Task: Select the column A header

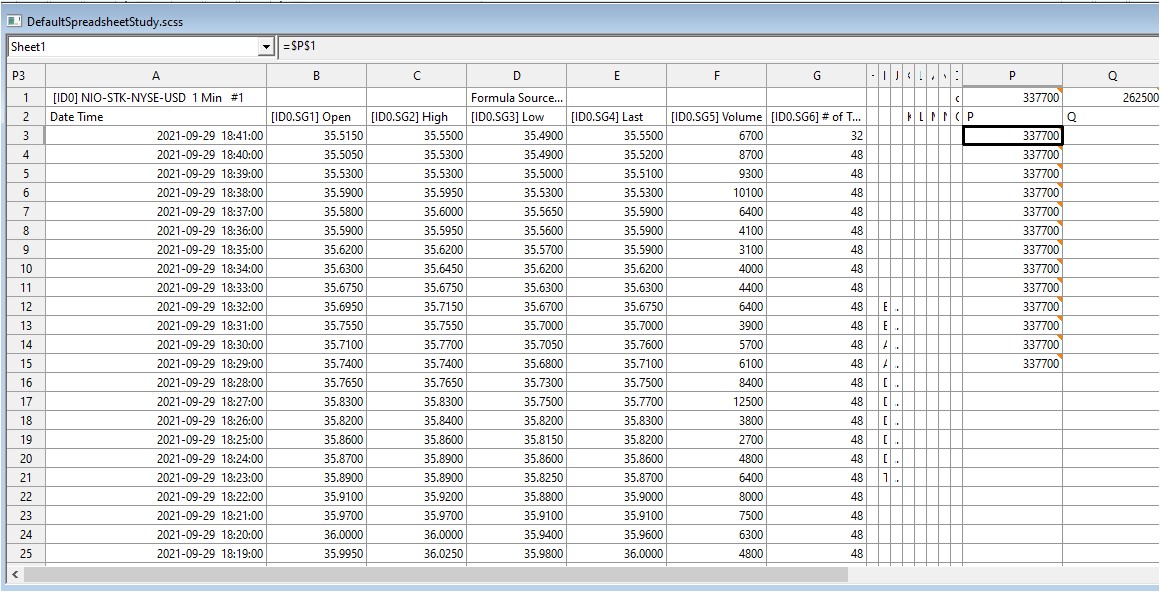Action: tap(156, 76)
